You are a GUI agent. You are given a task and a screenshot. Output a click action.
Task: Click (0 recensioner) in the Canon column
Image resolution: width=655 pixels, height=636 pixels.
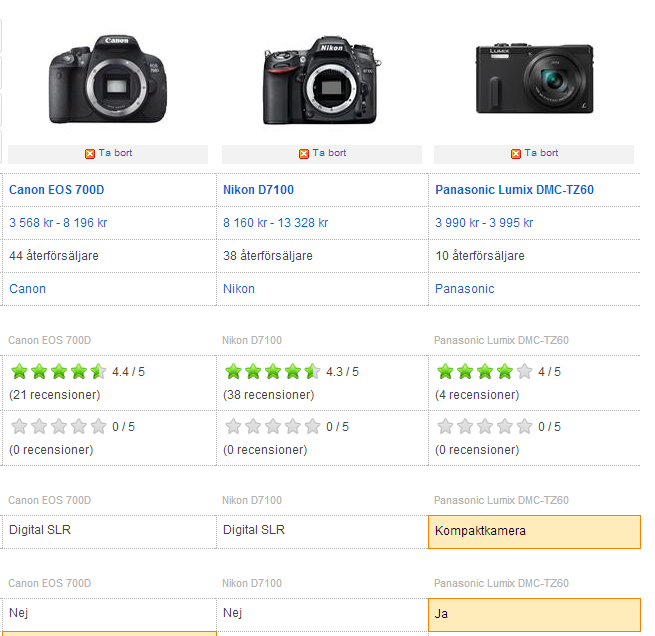51,450
